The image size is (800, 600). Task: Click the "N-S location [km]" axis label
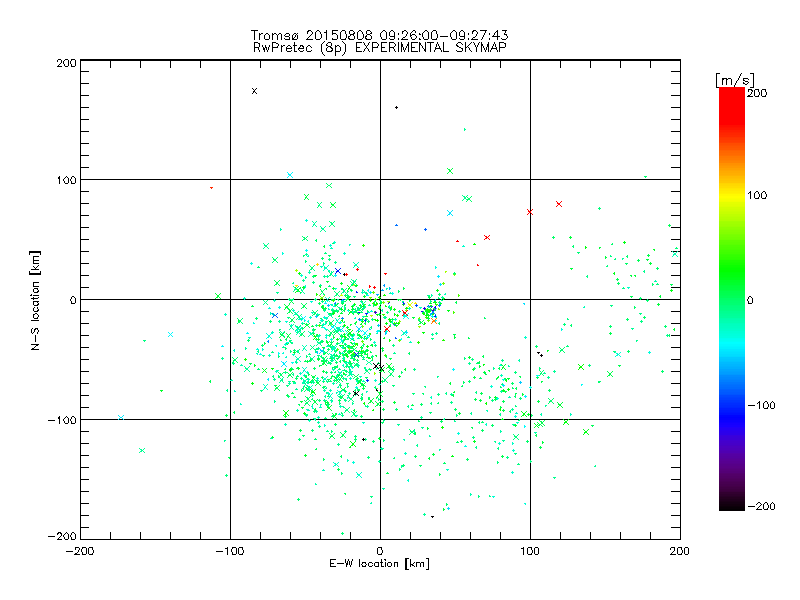pyautogui.click(x=35, y=300)
